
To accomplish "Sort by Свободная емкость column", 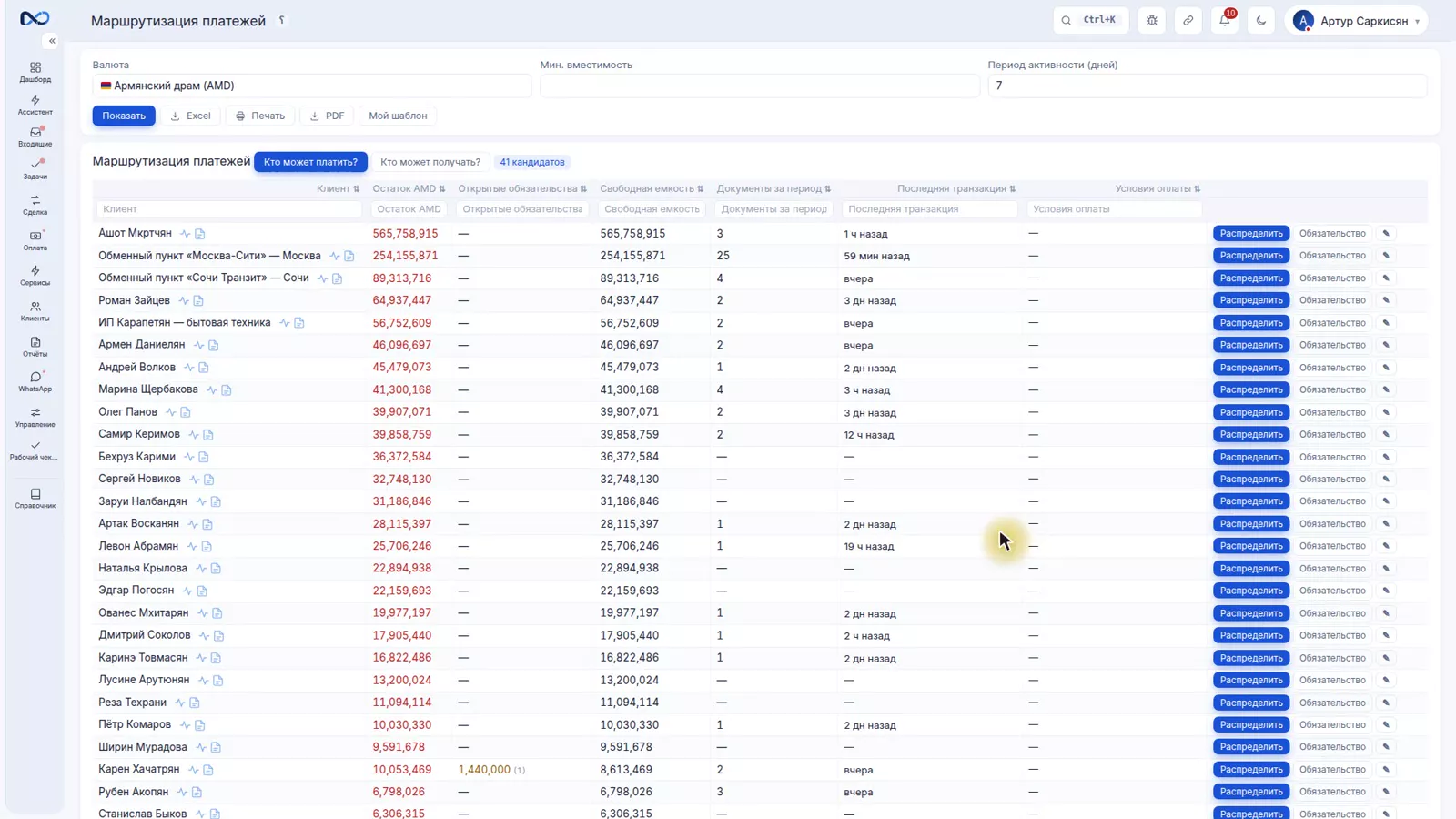I will coord(652,188).
